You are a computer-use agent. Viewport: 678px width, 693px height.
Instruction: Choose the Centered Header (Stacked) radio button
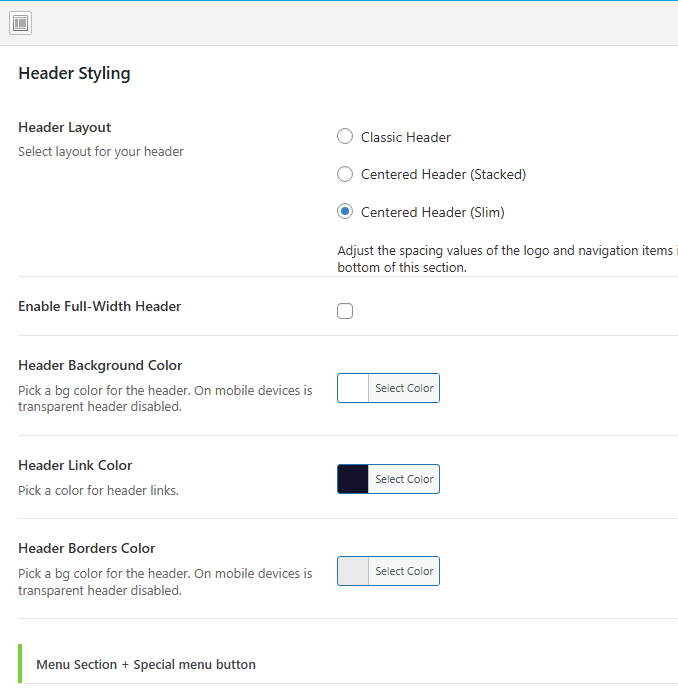(345, 174)
